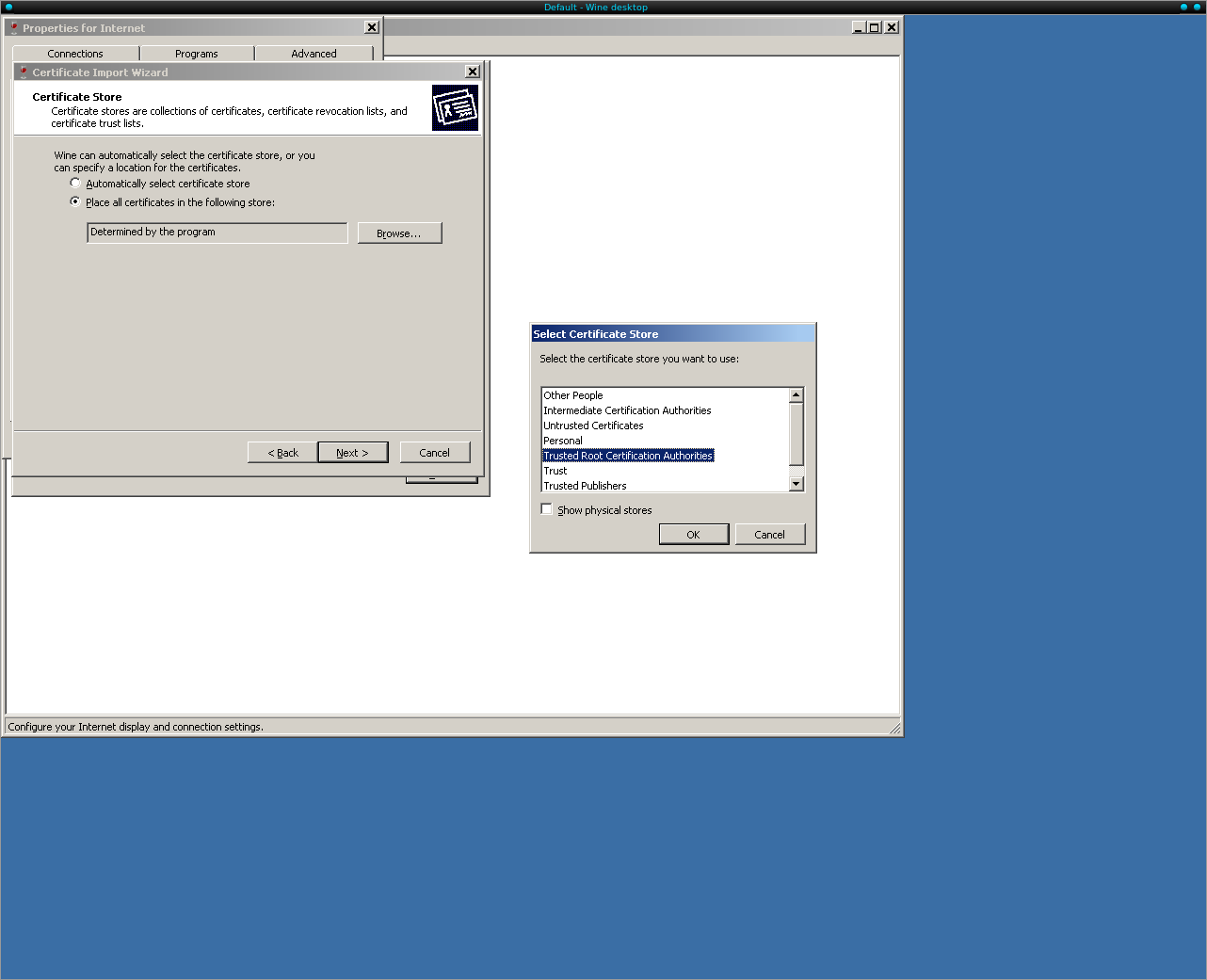Click the wine glass icon in Properties for Internet title
This screenshot has height=980, width=1207.
(14, 27)
